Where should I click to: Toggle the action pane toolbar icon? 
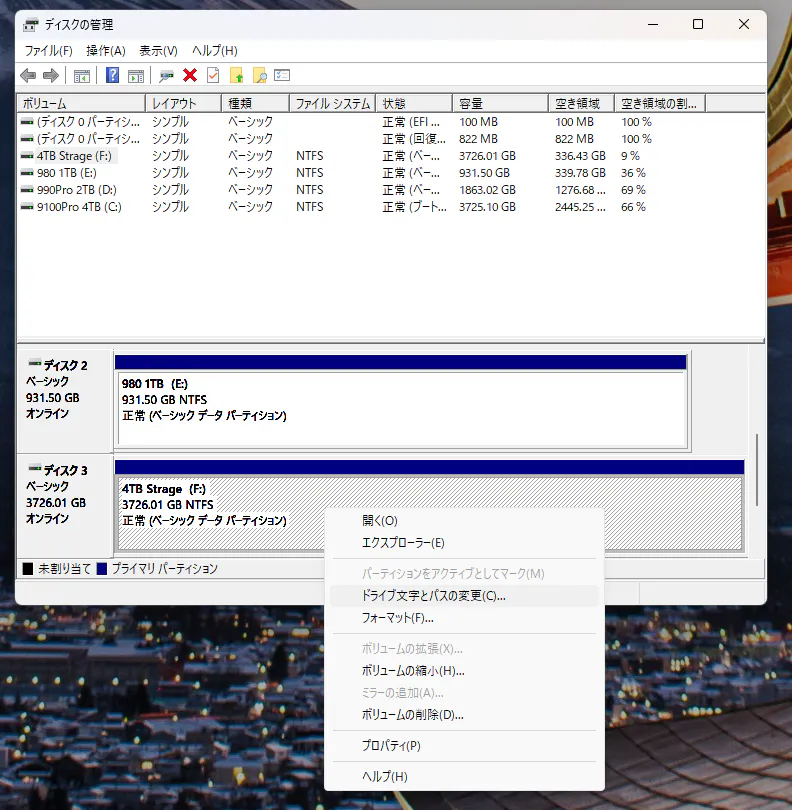[x=136, y=76]
